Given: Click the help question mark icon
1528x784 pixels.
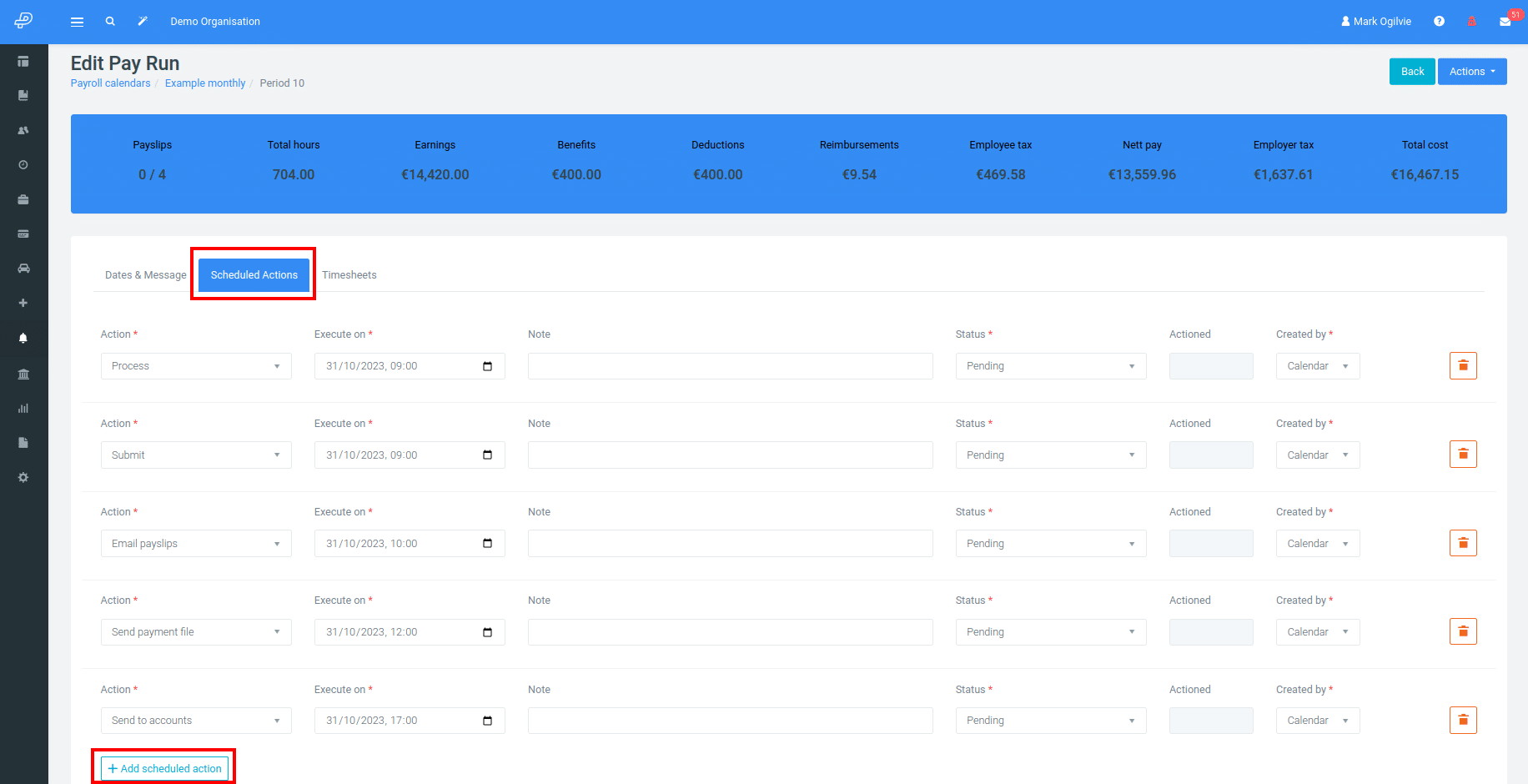Looking at the screenshot, I should pos(1439,21).
